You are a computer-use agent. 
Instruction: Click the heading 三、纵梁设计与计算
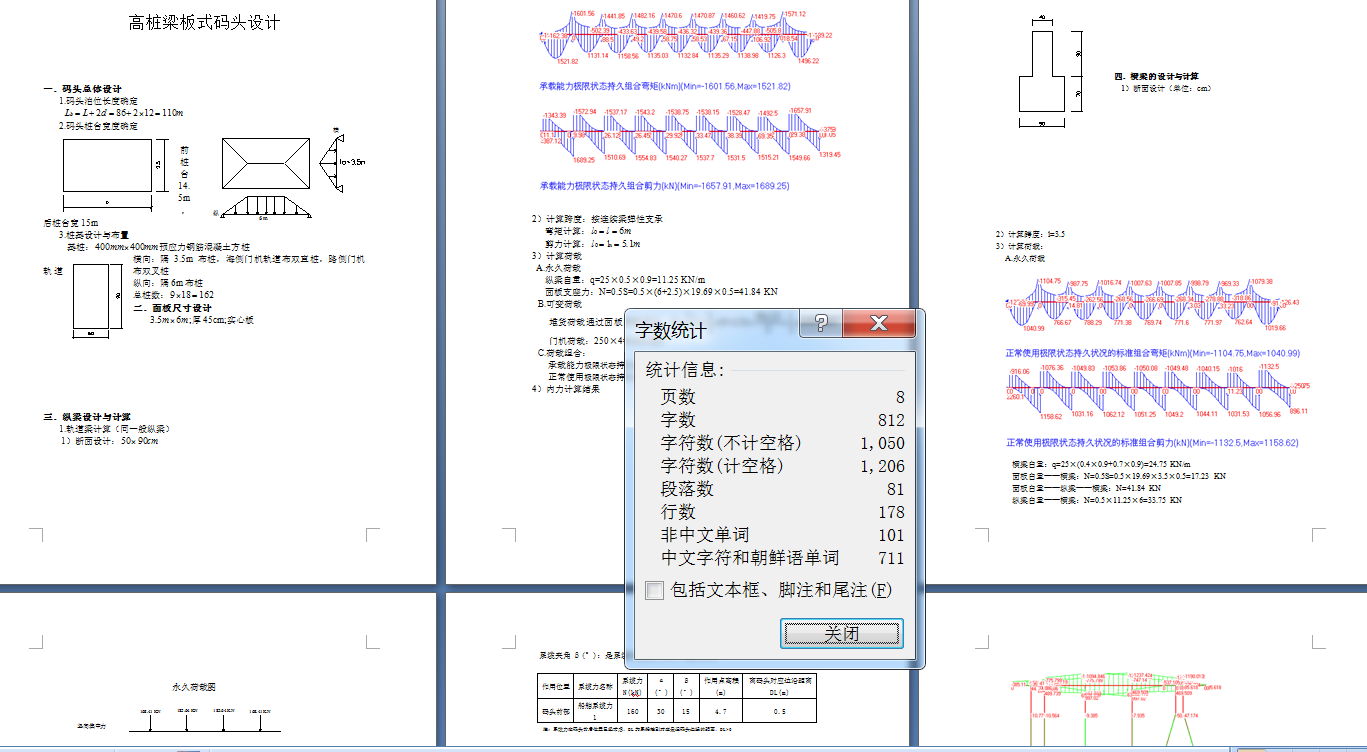pos(87,417)
